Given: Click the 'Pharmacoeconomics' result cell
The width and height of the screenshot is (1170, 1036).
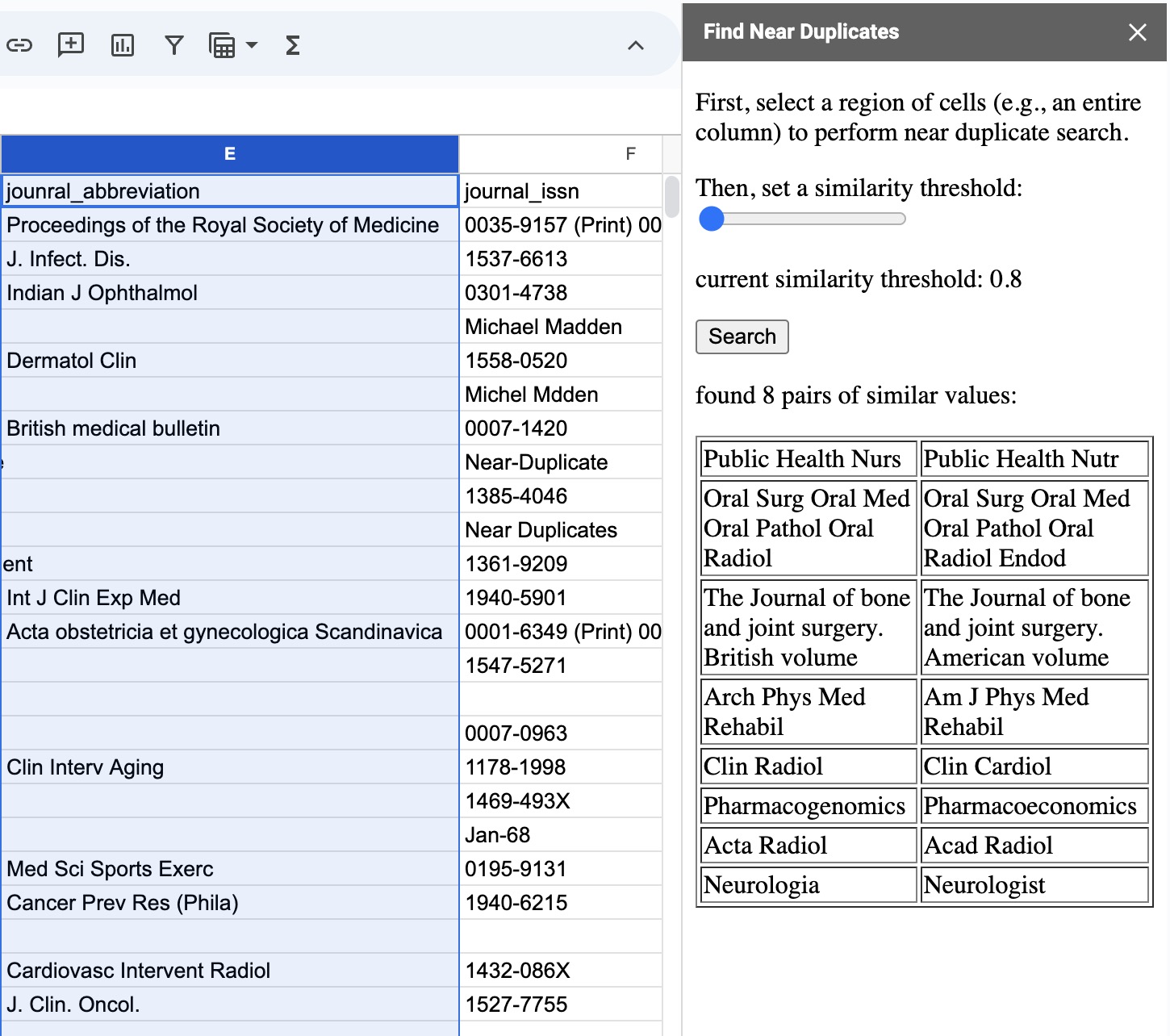Looking at the screenshot, I should pyautogui.click(x=1034, y=805).
